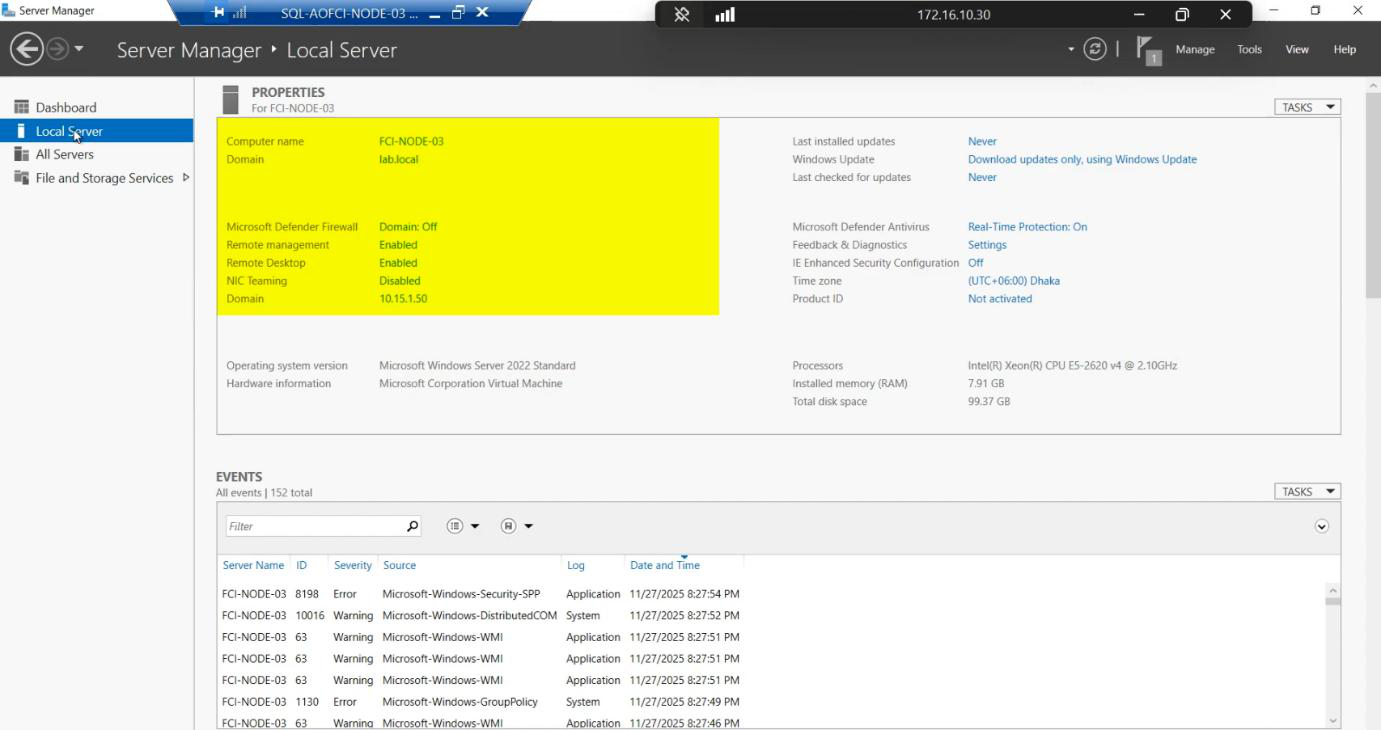Click IE Enhanced Security Configuration Off
The height and width of the screenshot is (730, 1381).
[x=975, y=263]
